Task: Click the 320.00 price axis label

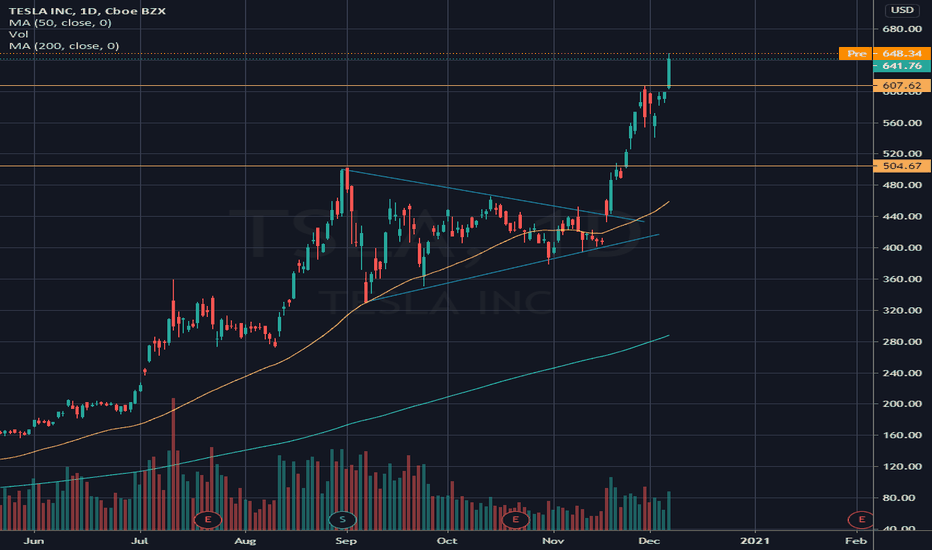Action: [902, 310]
